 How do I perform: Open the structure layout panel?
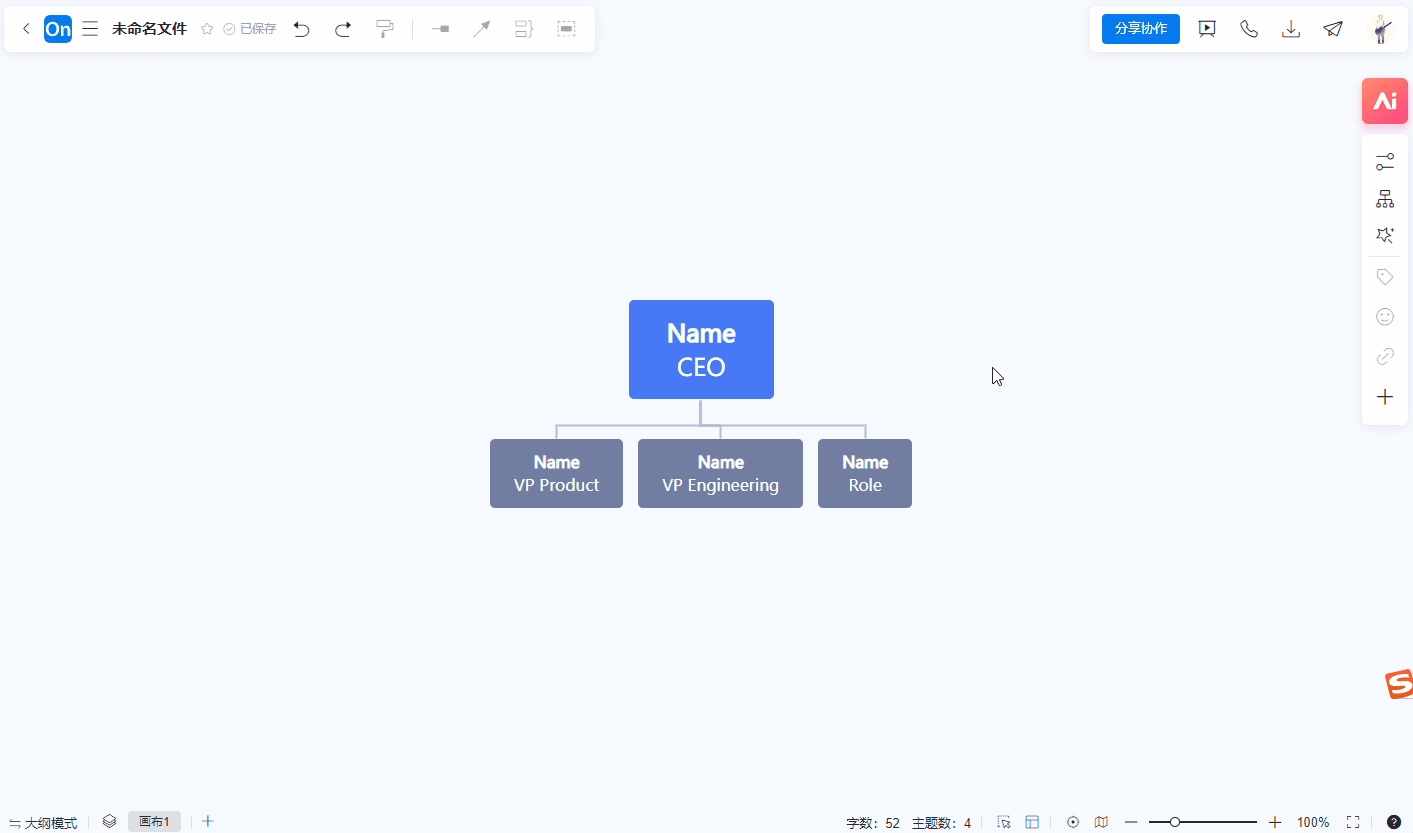1385,199
